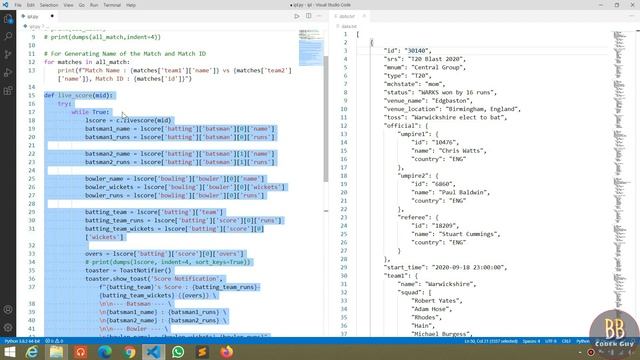Click the "status" line in data.txt
Viewport: 640px width, 360px height.
pos(440,92)
